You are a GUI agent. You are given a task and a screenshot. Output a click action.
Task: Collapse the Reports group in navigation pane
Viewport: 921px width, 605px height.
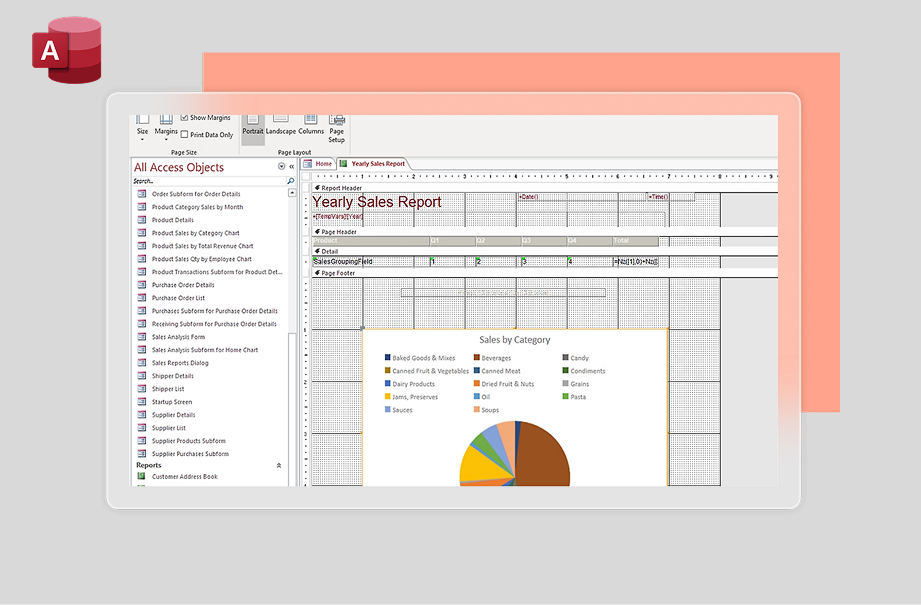pos(279,466)
